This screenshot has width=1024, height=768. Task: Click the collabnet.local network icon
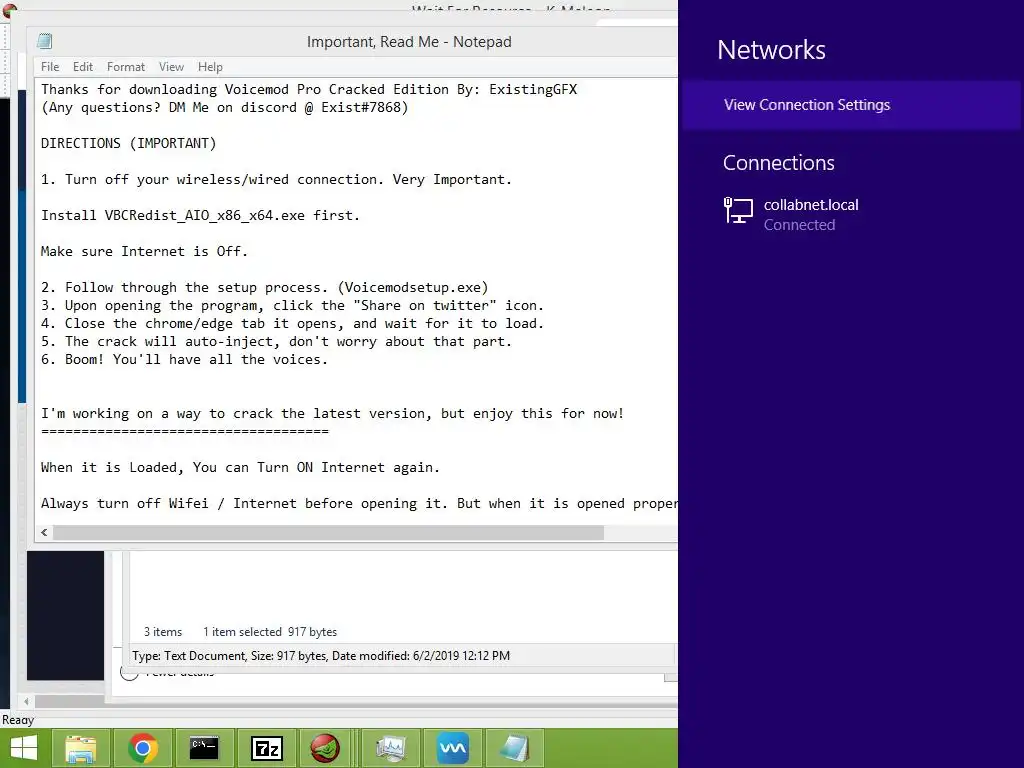(738, 211)
